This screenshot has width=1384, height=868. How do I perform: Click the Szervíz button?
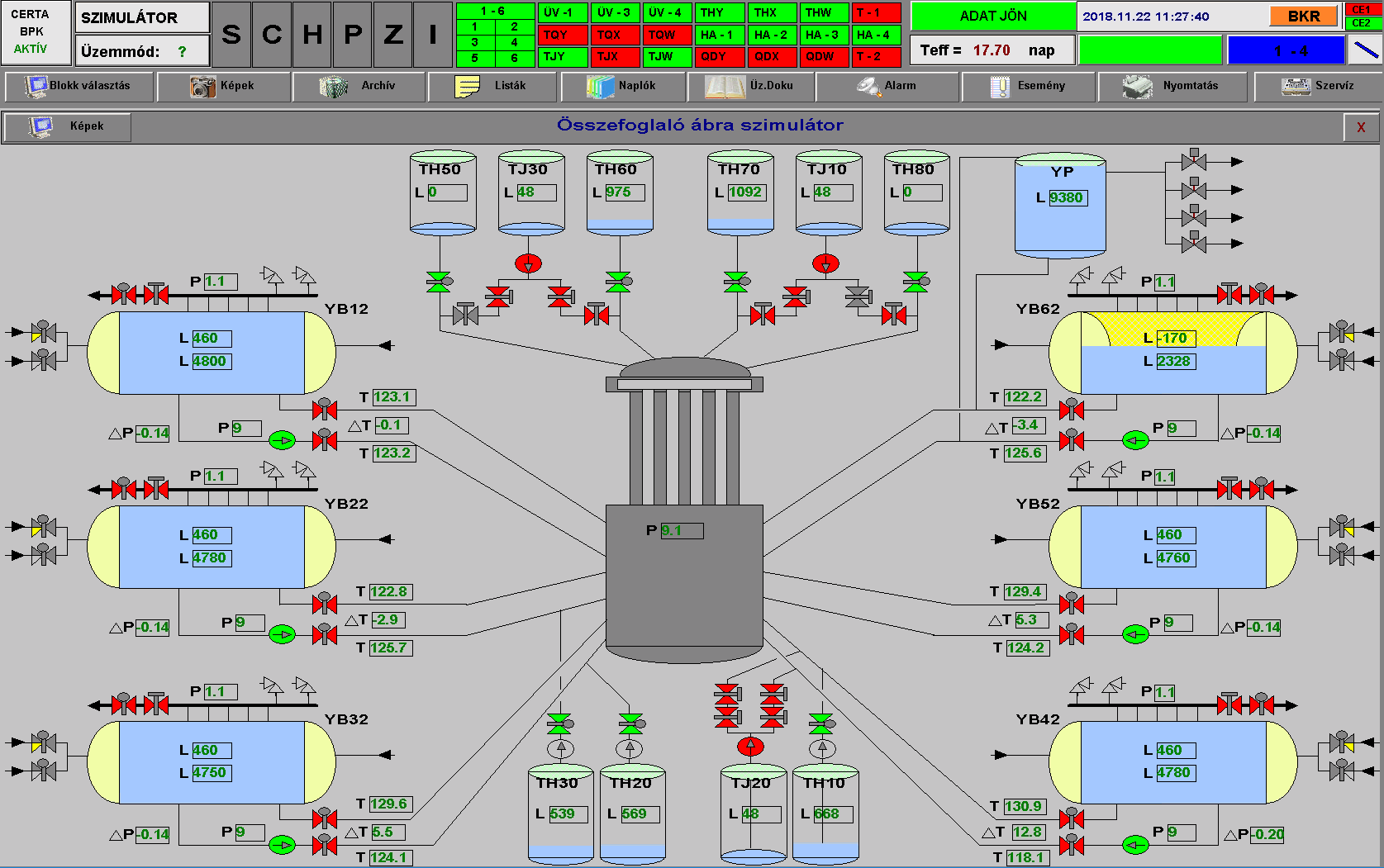point(1318,86)
